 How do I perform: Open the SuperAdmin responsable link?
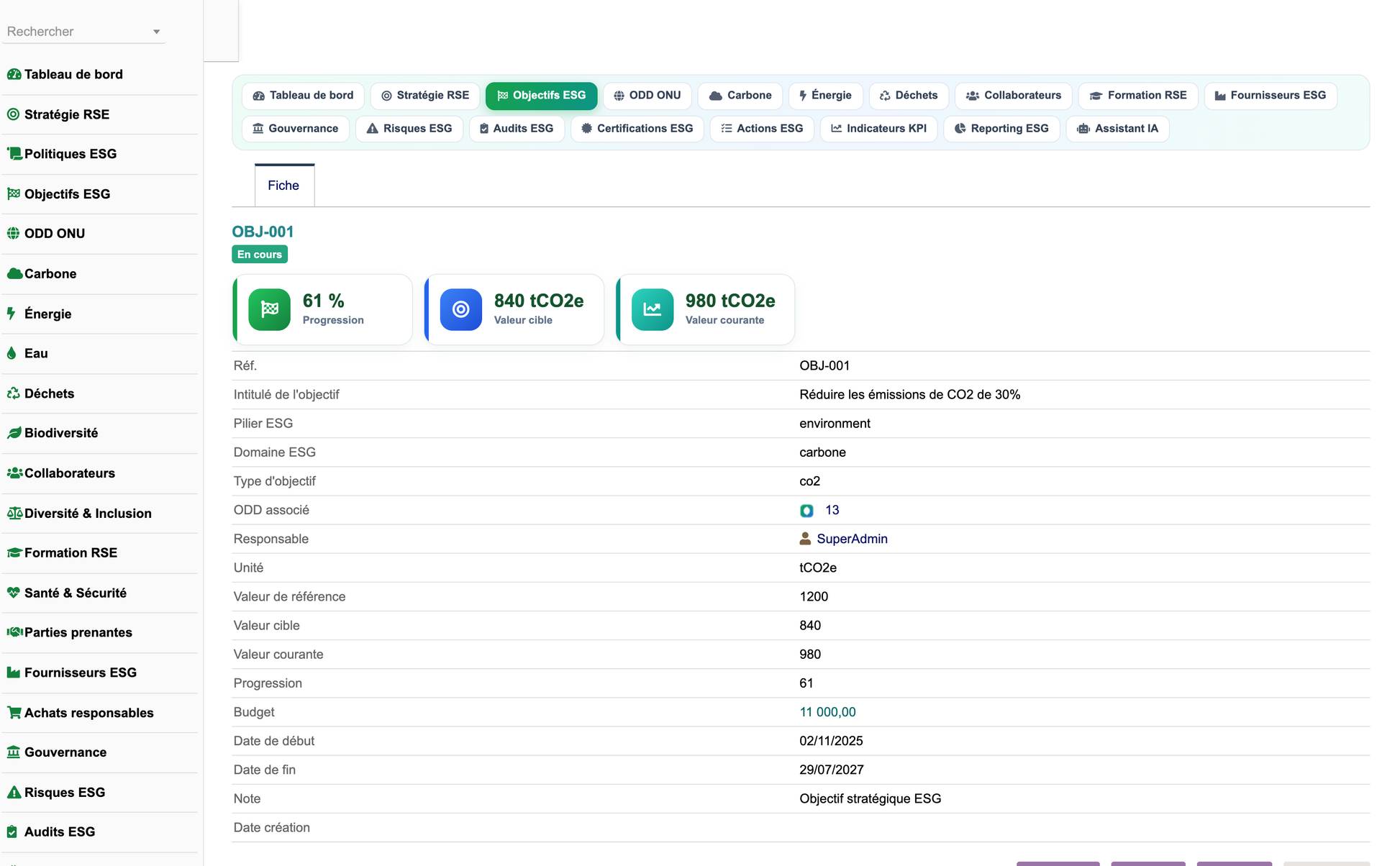[x=852, y=539]
